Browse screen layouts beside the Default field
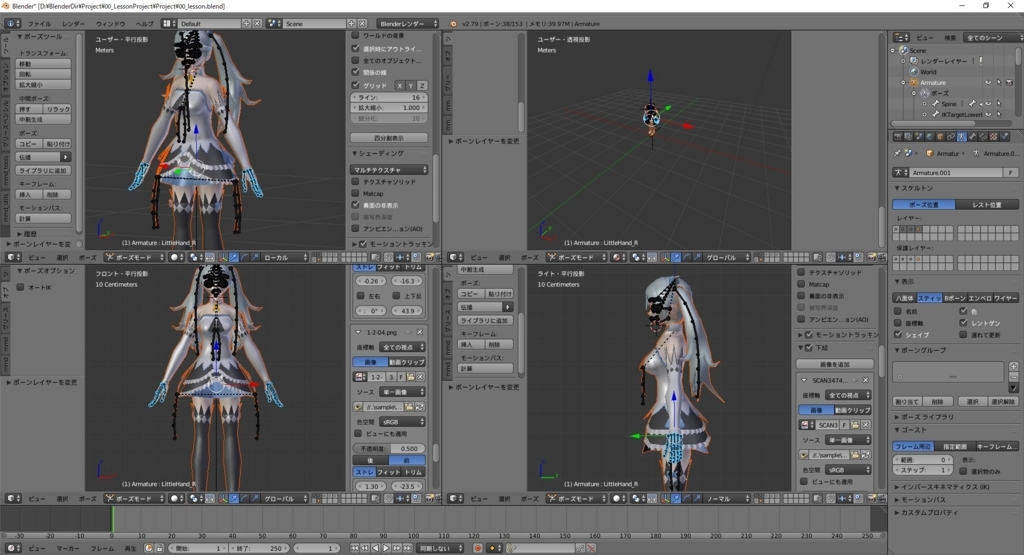 (x=168, y=24)
